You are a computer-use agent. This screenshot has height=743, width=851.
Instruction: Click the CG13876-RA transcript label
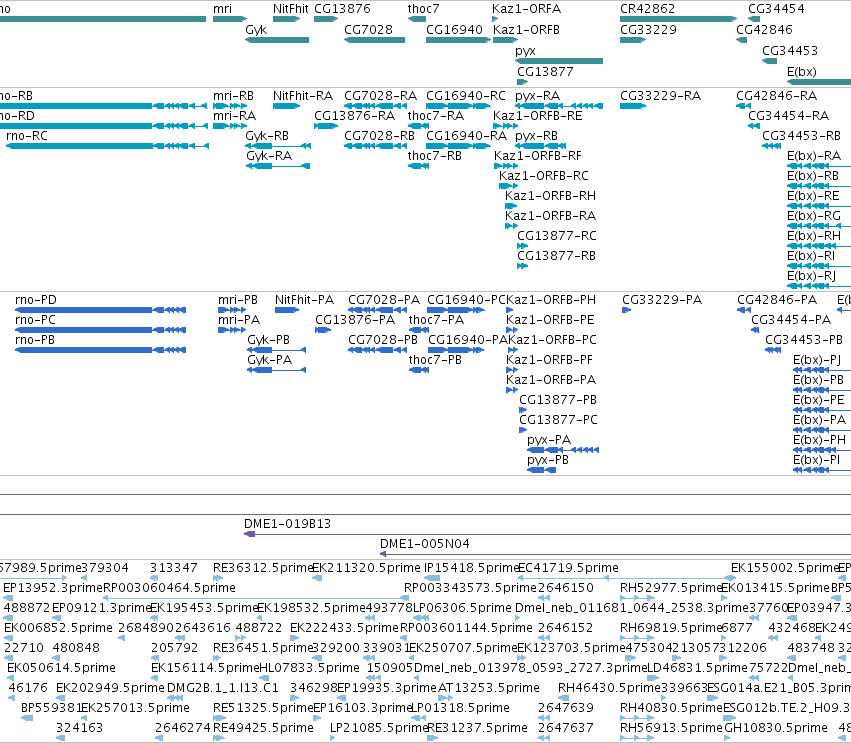coord(354,116)
